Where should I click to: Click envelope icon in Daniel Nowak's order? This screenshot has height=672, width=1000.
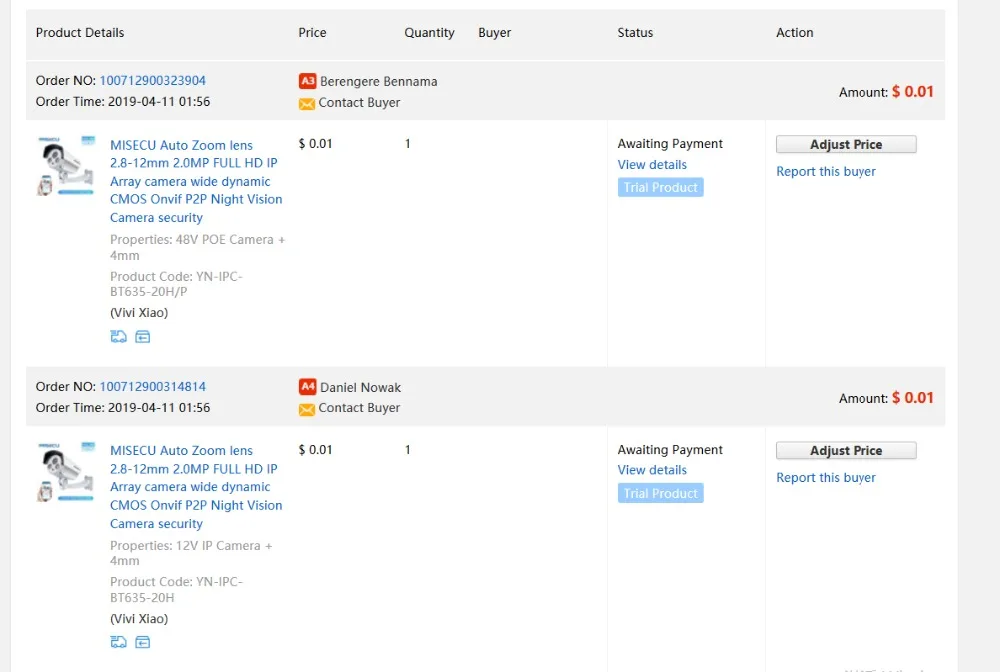click(x=307, y=409)
